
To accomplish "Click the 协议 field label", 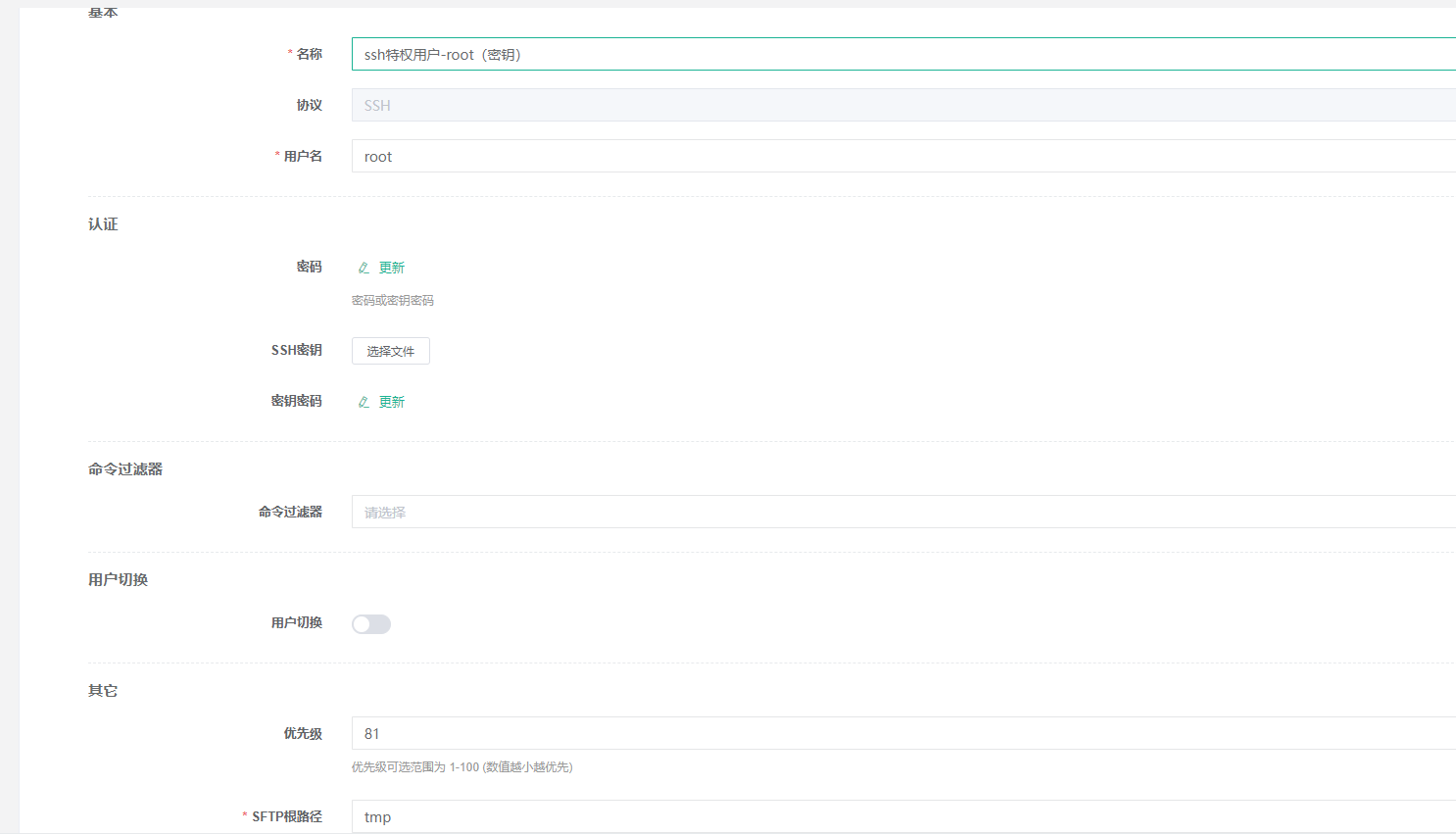I will tap(309, 105).
